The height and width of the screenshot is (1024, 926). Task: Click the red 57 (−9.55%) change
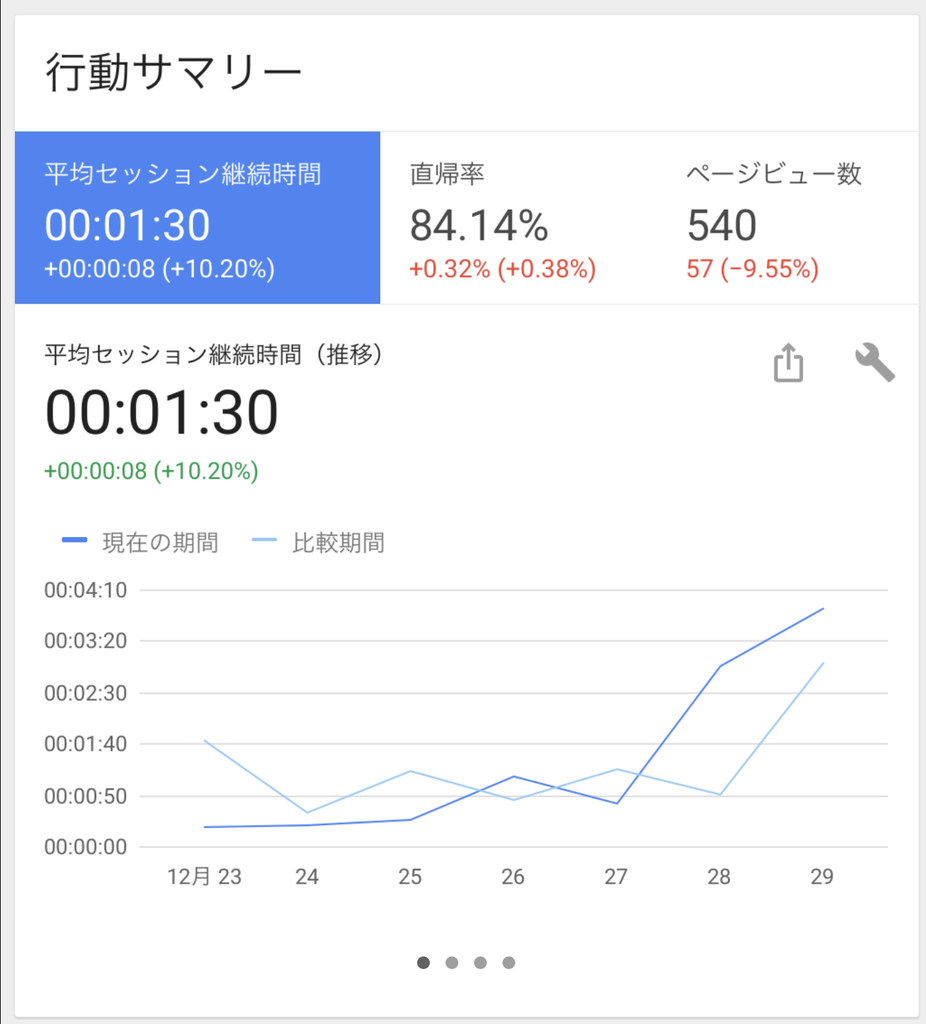click(x=752, y=269)
